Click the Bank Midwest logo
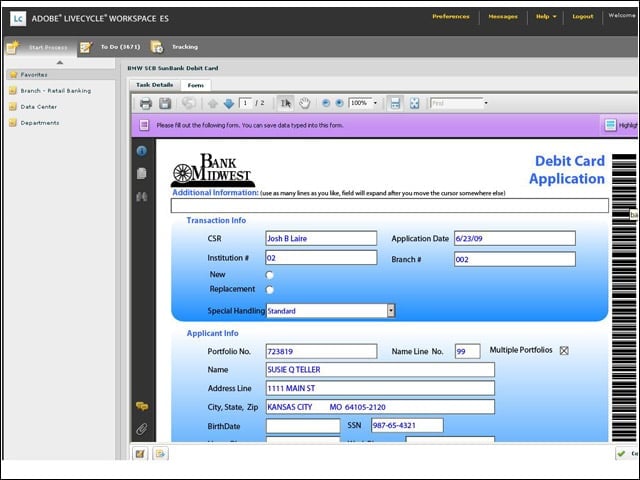 click(212, 170)
